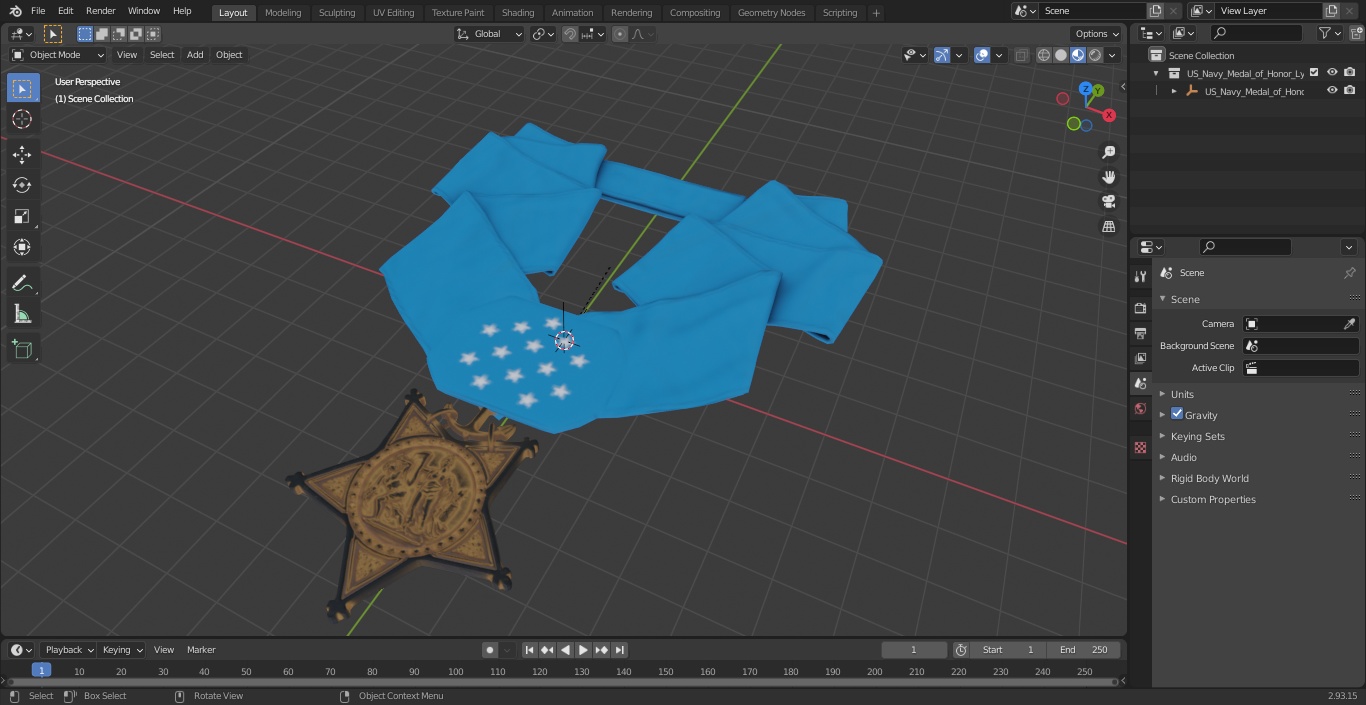Click the zoom viewport magnifier icon
This screenshot has width=1366, height=705.
[1108, 152]
